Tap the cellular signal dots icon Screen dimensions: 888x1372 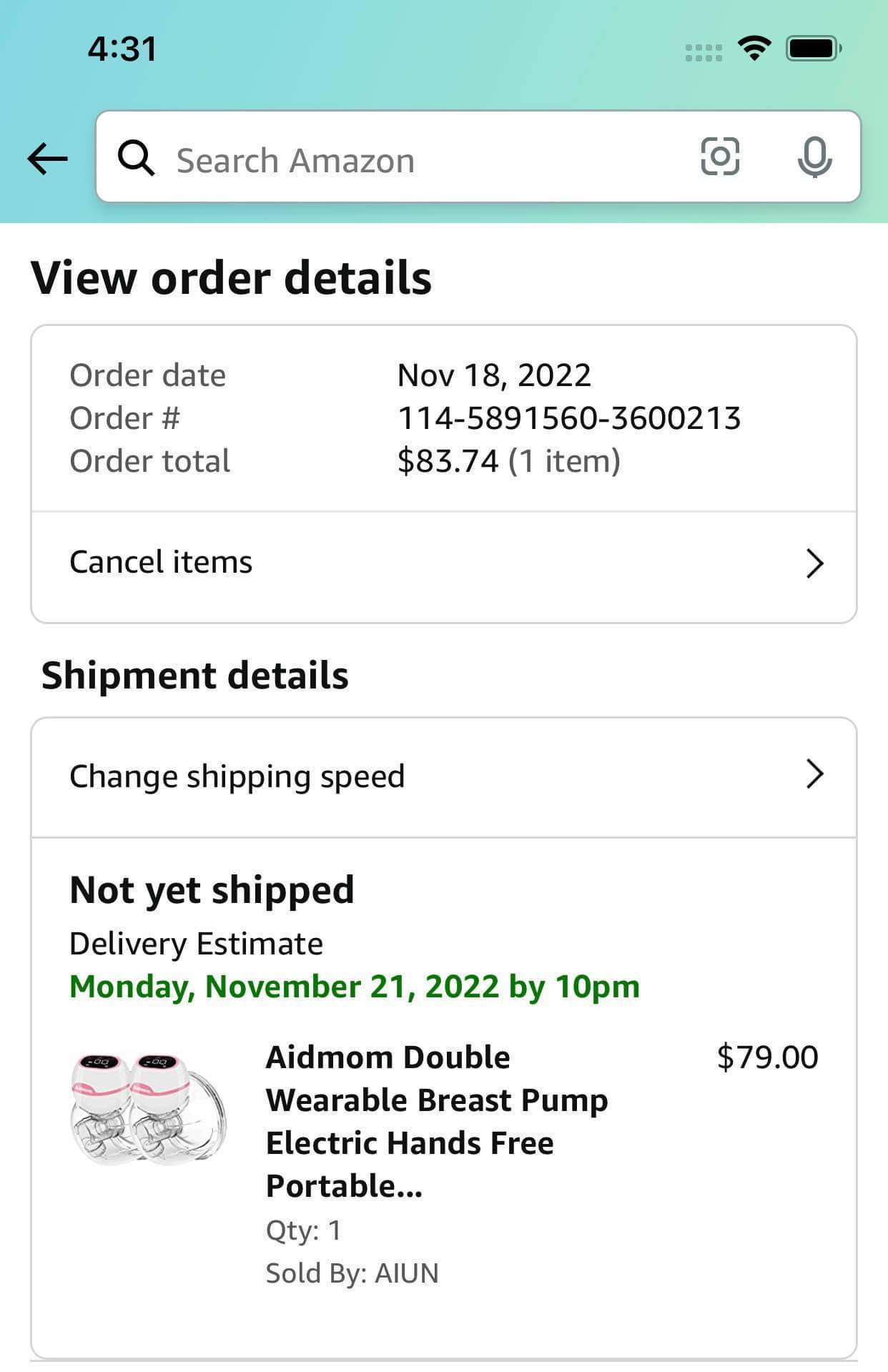pyautogui.click(x=704, y=53)
